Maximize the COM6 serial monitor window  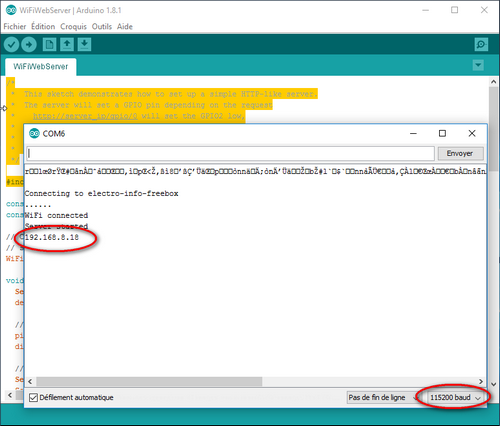pos(442,133)
